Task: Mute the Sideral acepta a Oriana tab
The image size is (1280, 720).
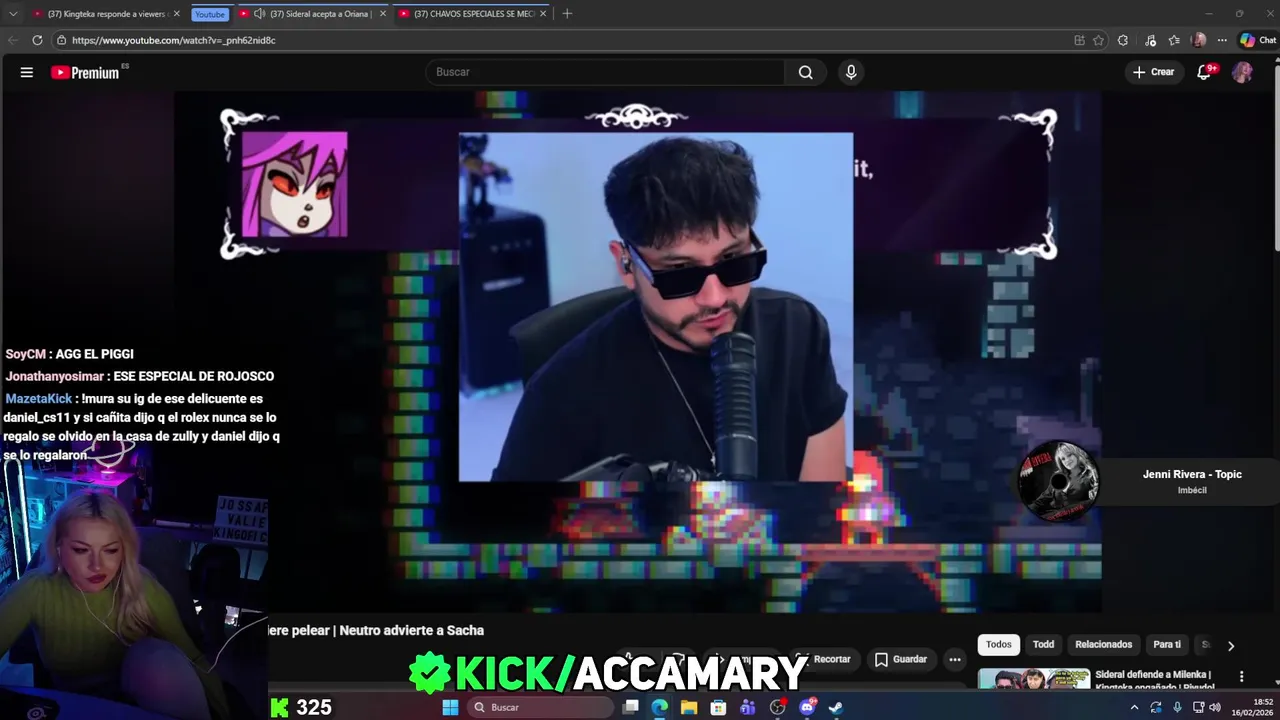Action: pos(260,14)
